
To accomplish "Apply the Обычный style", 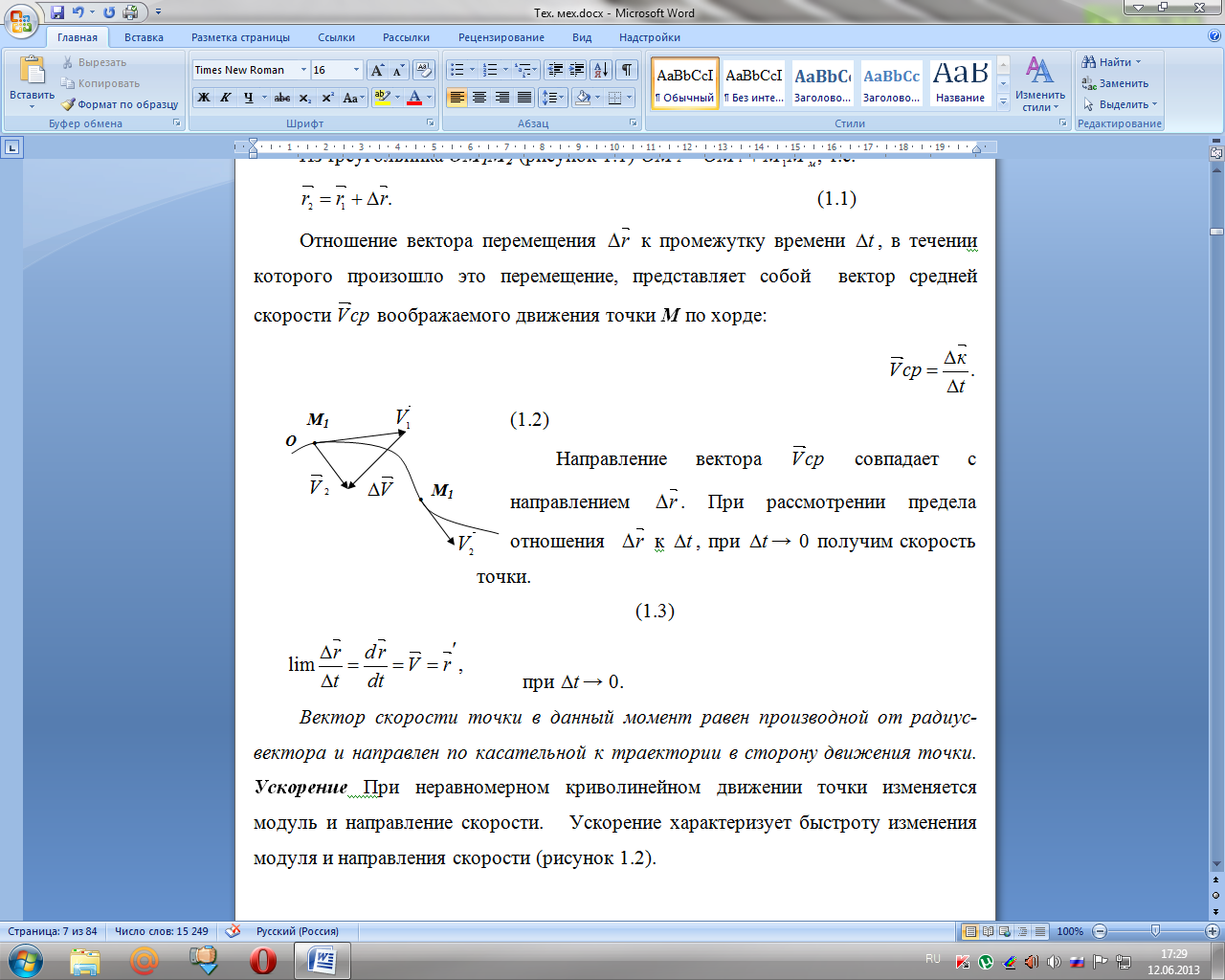I will click(685, 83).
